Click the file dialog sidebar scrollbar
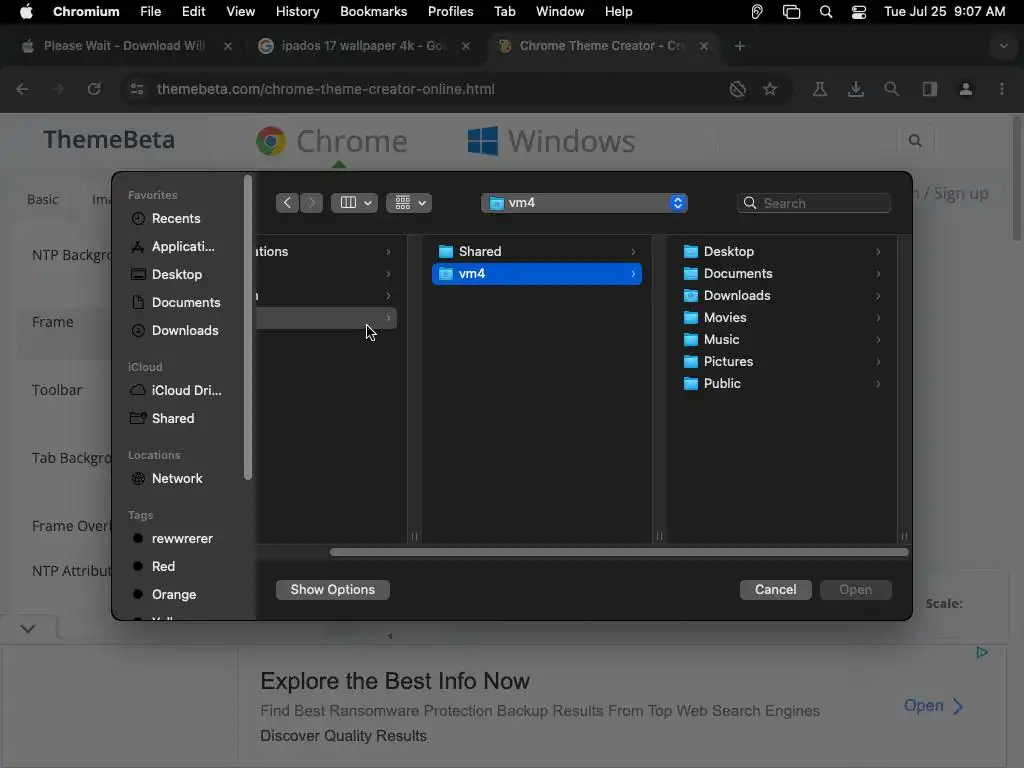1024x768 pixels. click(x=248, y=327)
